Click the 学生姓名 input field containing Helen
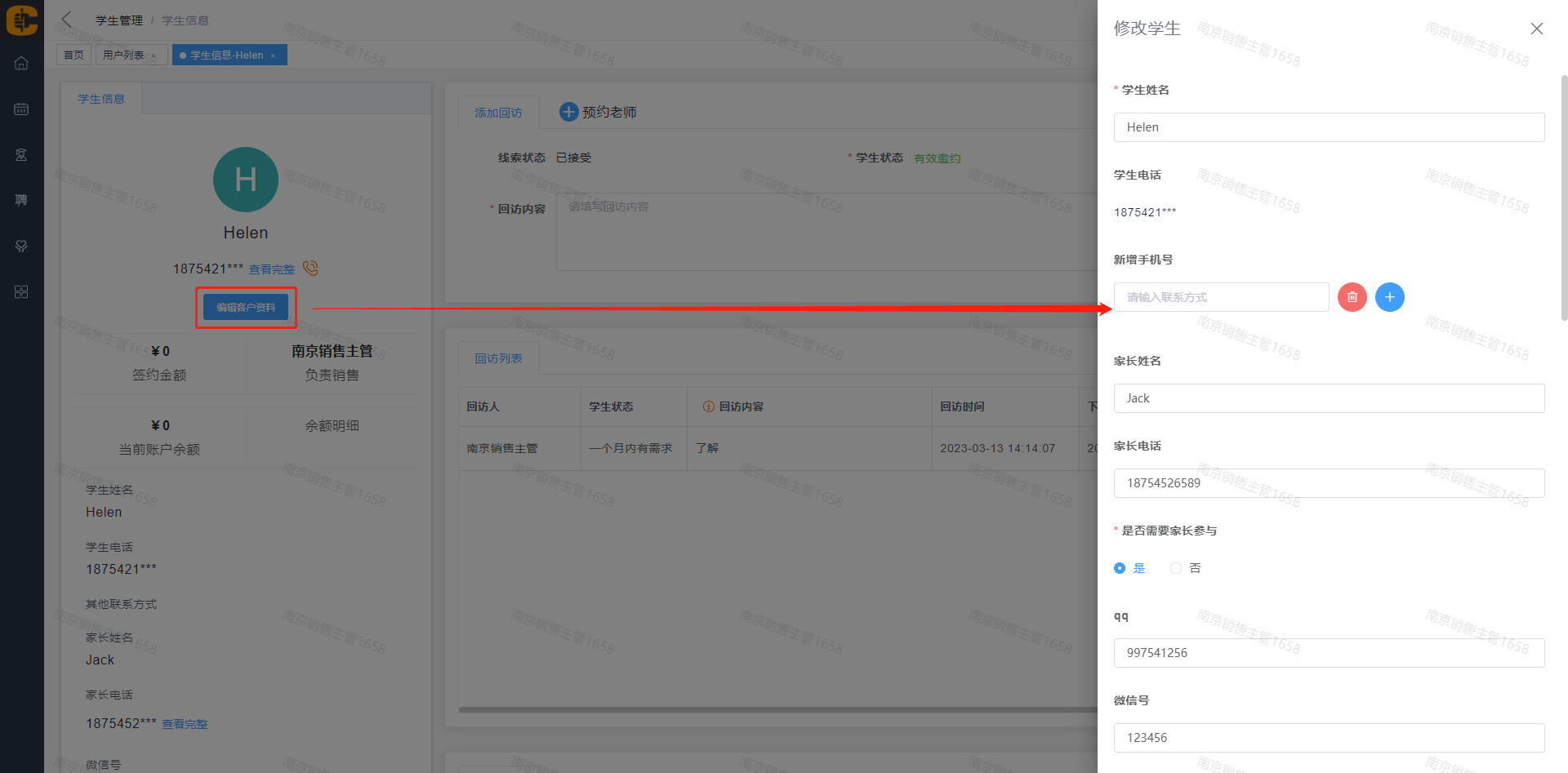 tap(1328, 127)
